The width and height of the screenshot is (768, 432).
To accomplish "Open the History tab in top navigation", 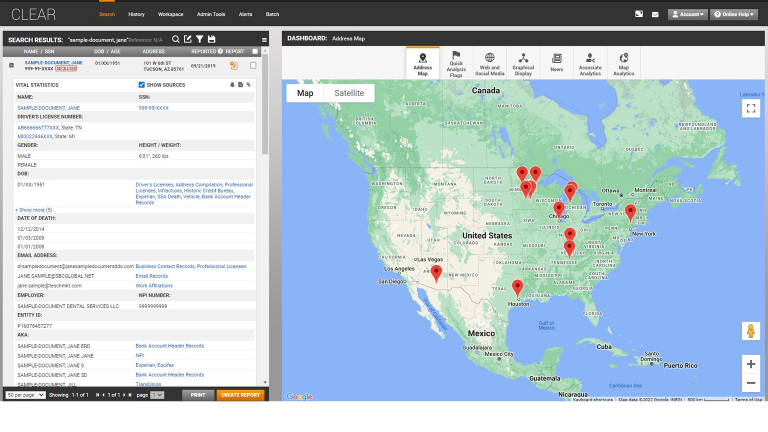I will (136, 15).
